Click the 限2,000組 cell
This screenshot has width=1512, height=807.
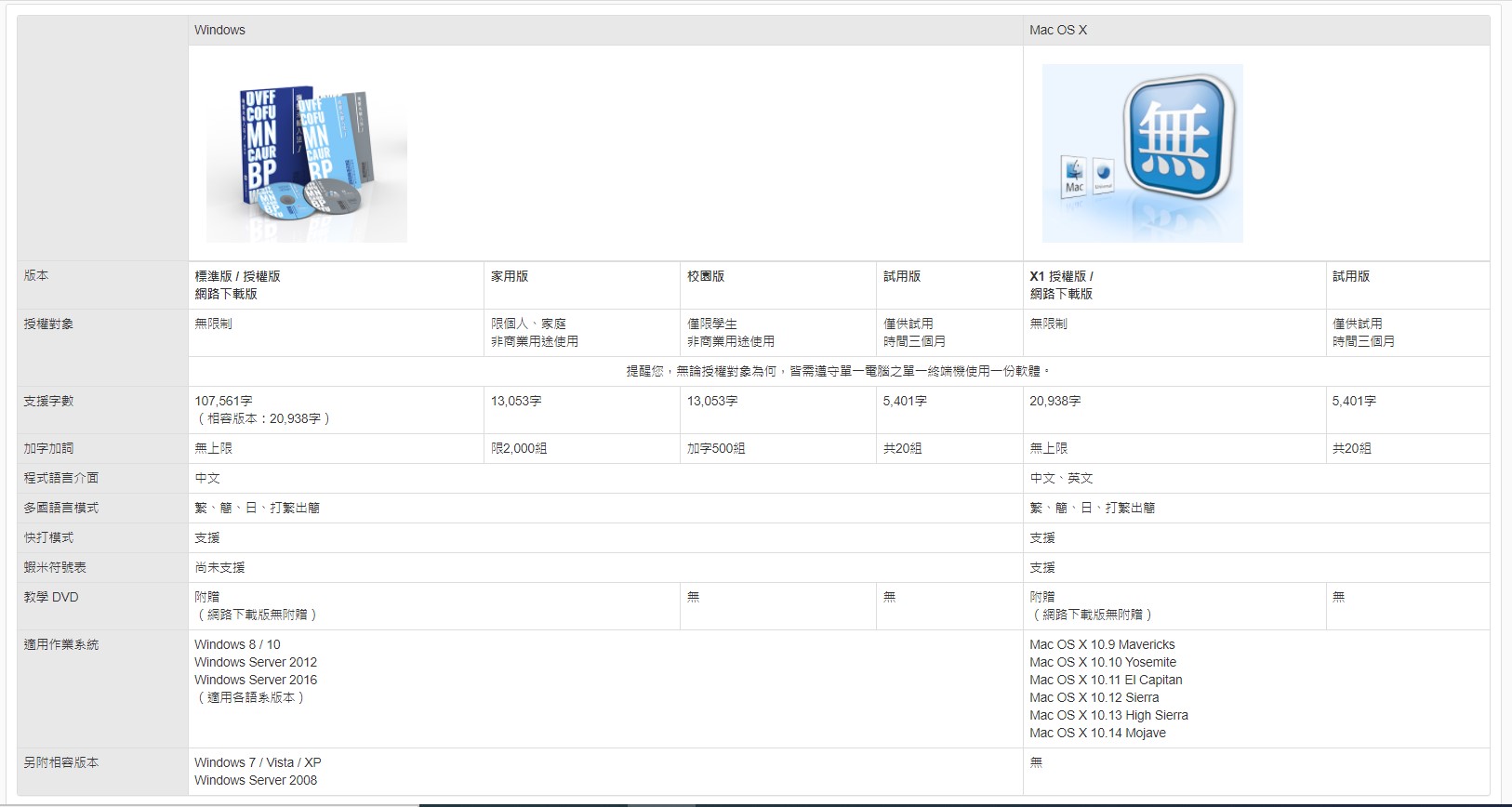[582, 448]
